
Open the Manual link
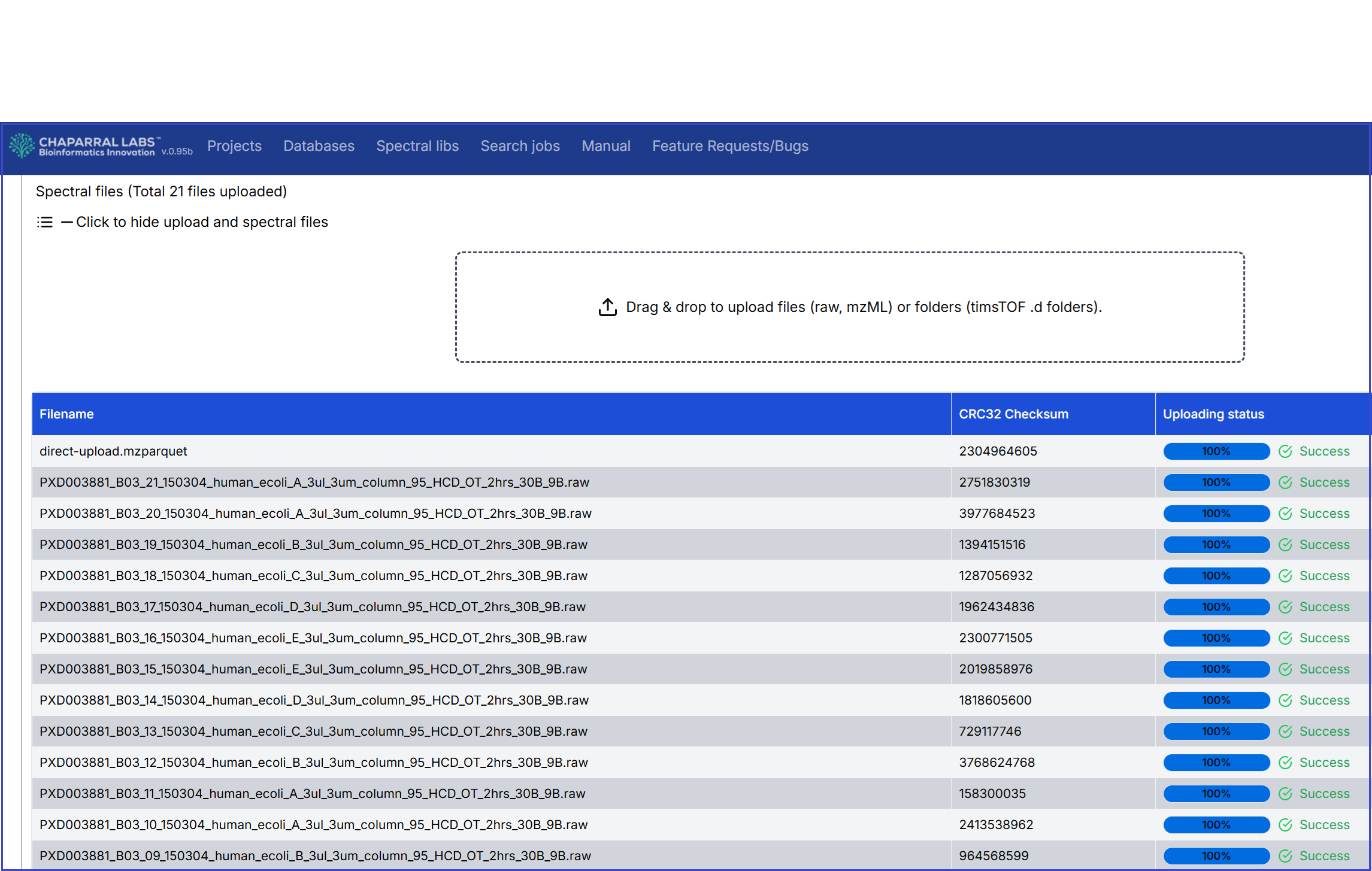pyautogui.click(x=605, y=146)
